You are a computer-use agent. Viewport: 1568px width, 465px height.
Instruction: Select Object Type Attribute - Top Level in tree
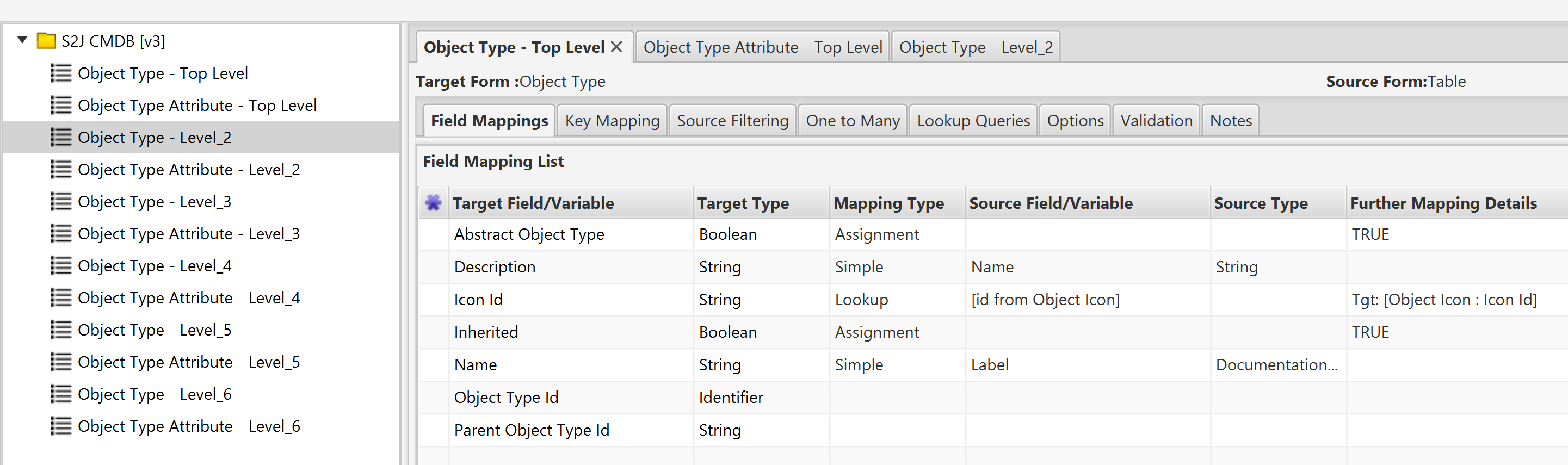click(197, 106)
